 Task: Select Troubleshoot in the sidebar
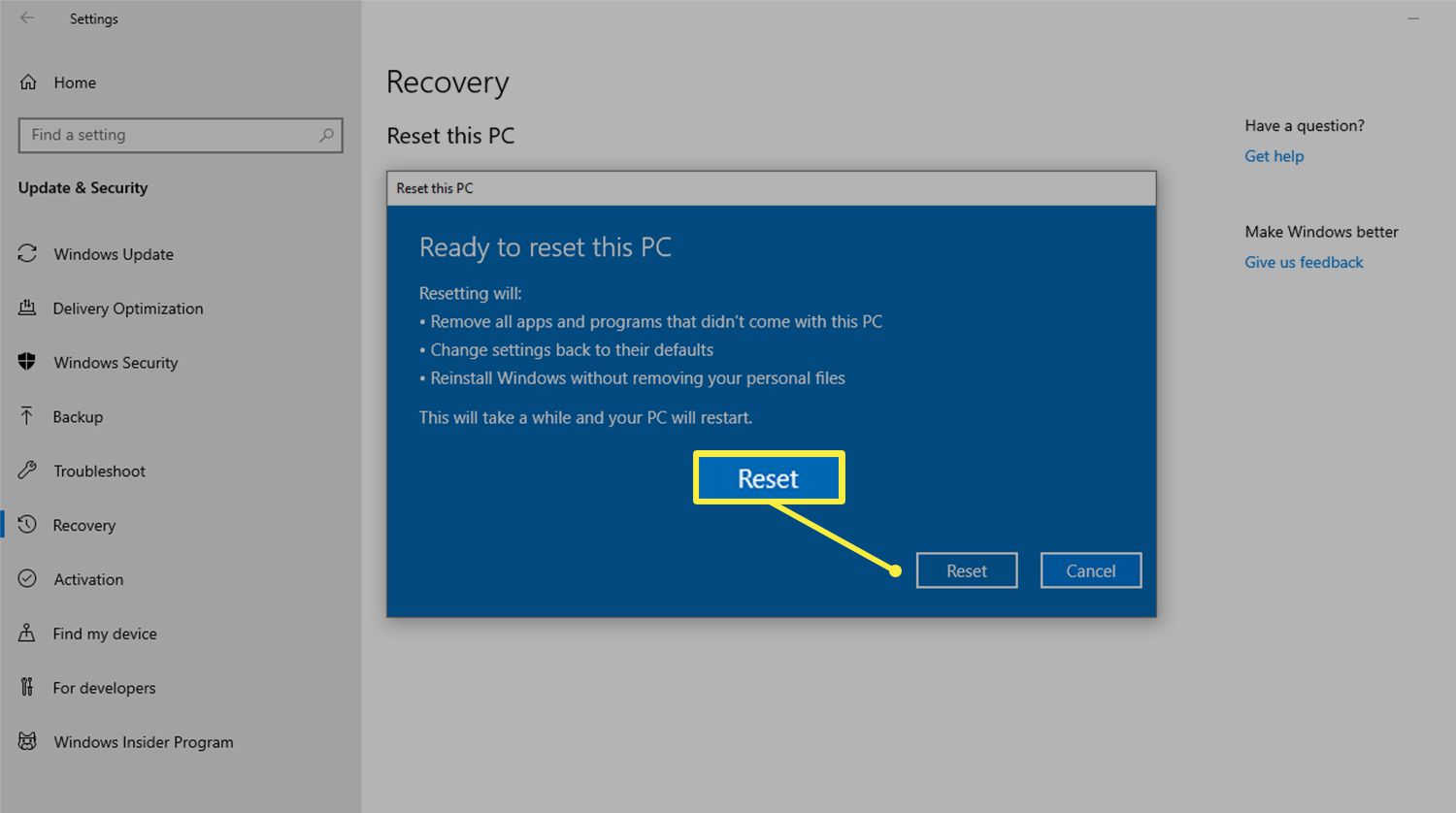click(x=99, y=471)
